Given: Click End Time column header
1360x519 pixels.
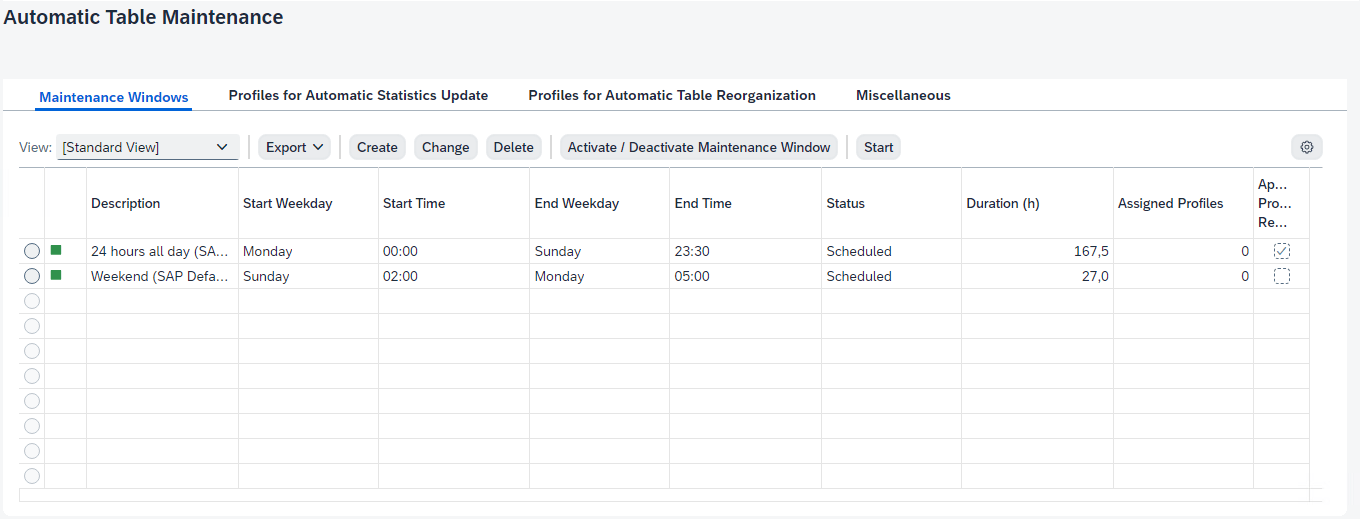Looking at the screenshot, I should point(746,203).
